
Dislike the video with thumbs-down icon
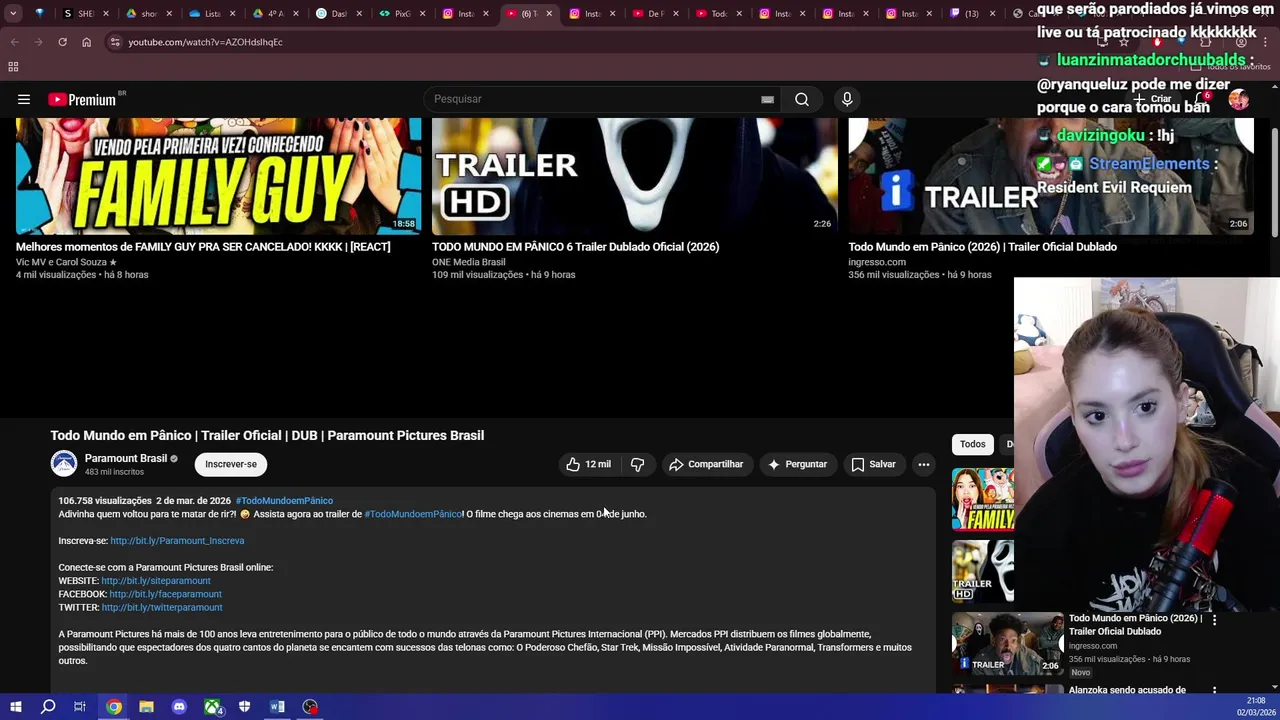click(x=637, y=464)
